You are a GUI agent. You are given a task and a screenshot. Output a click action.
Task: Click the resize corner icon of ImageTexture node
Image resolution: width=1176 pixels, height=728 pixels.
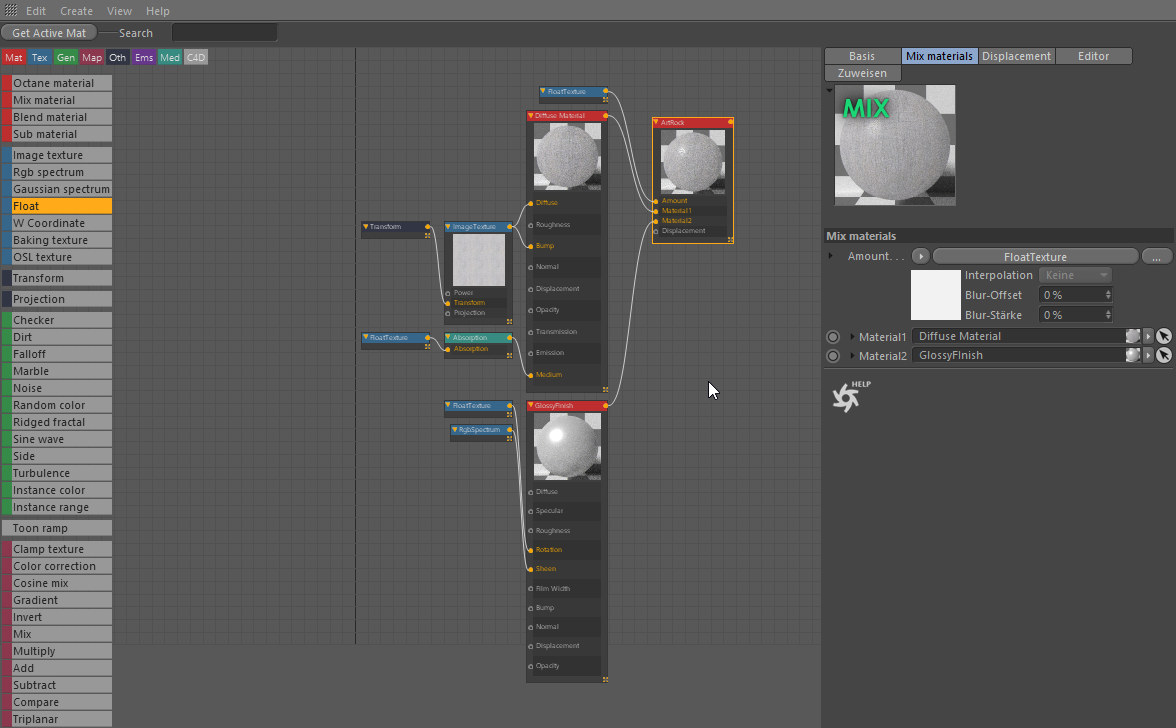pos(509,321)
